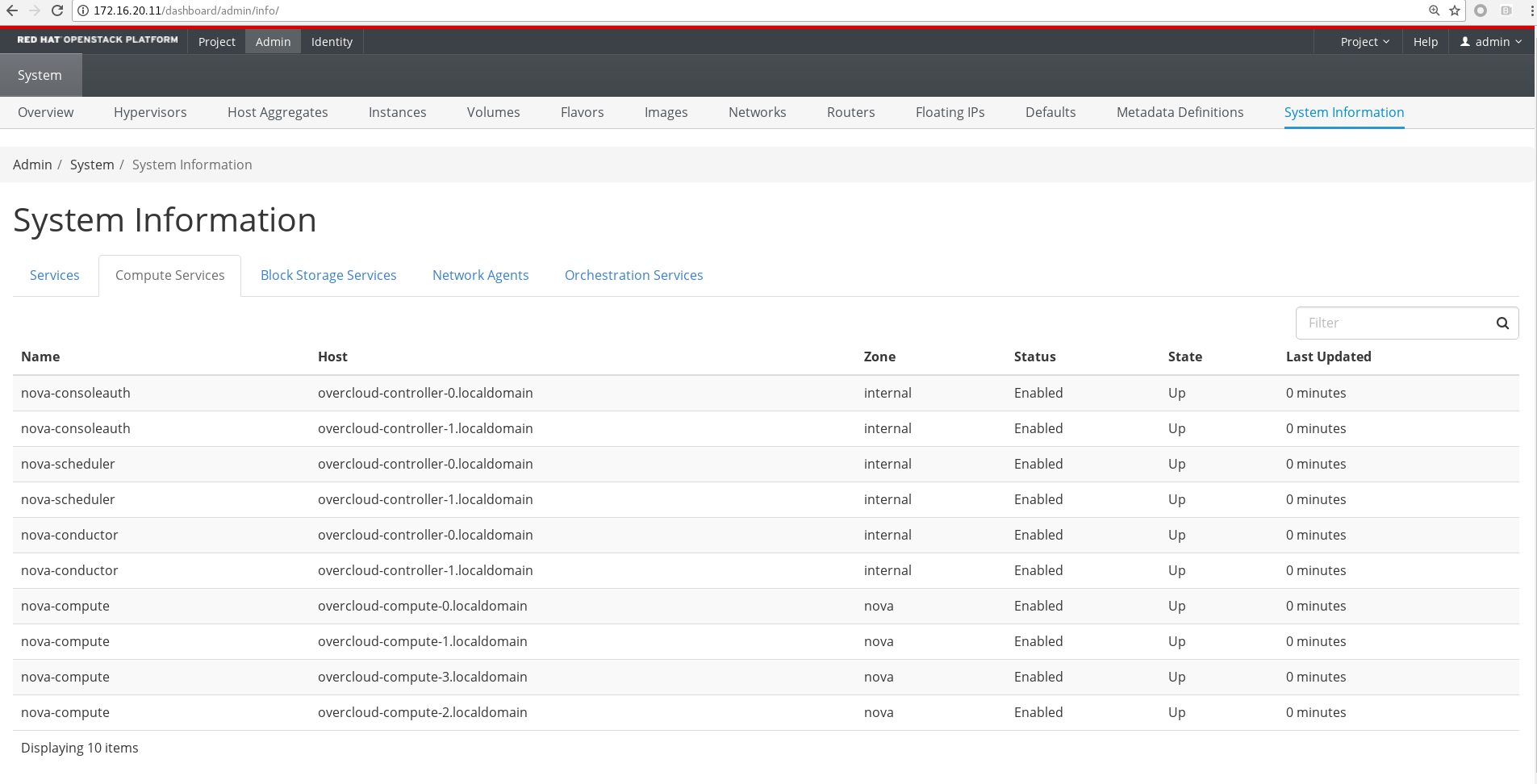Image resolution: width=1537 pixels, height=784 pixels.
Task: Click the Zone column header
Action: pyautogui.click(x=879, y=357)
